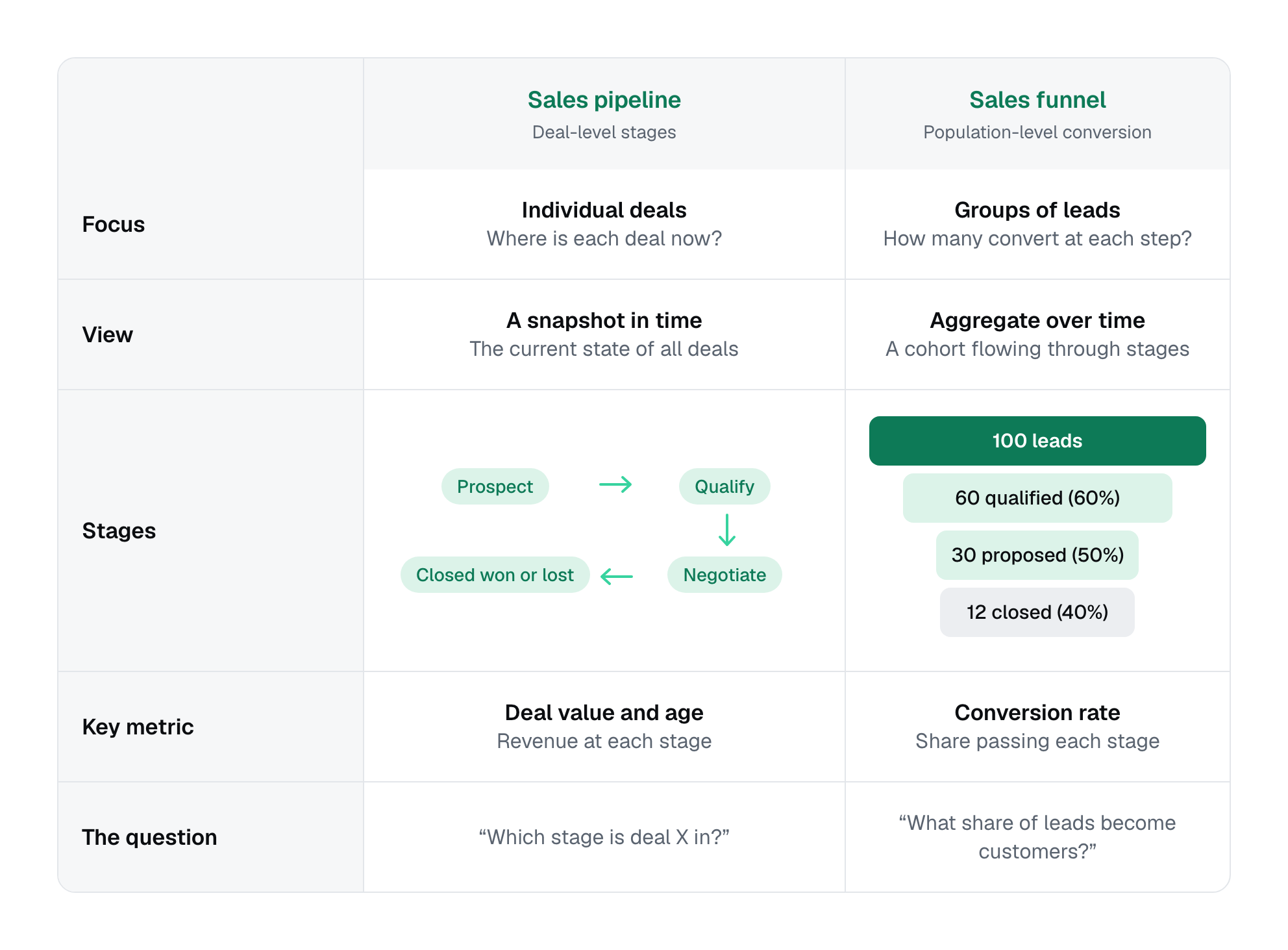Click the View row label
Image resolution: width=1288 pixels, height=950 pixels.
[x=108, y=335]
